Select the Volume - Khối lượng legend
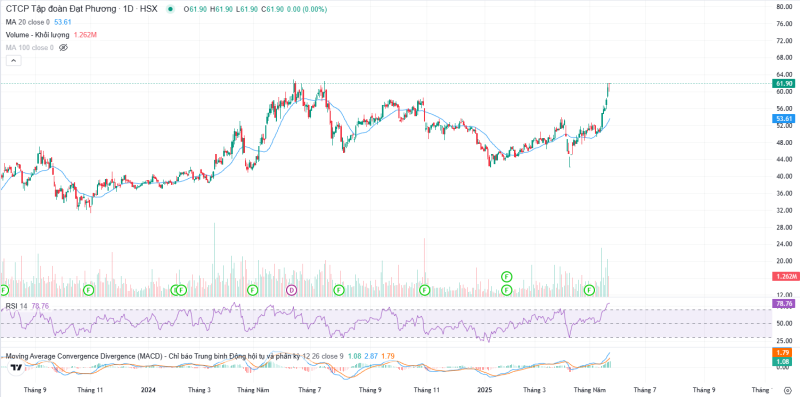800x397 pixels. pos(38,35)
